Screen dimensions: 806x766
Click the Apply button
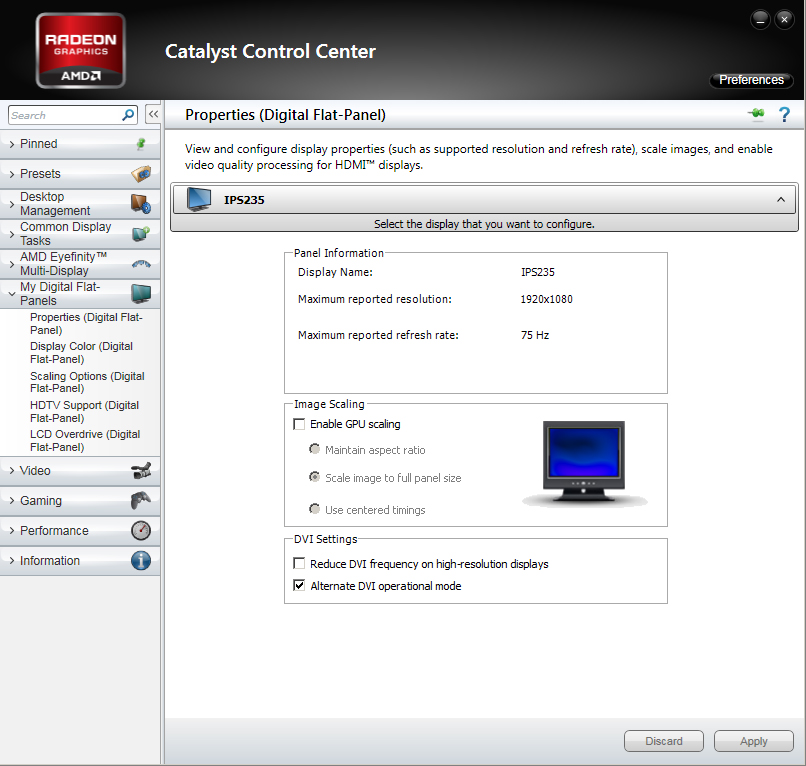[x=753, y=741]
